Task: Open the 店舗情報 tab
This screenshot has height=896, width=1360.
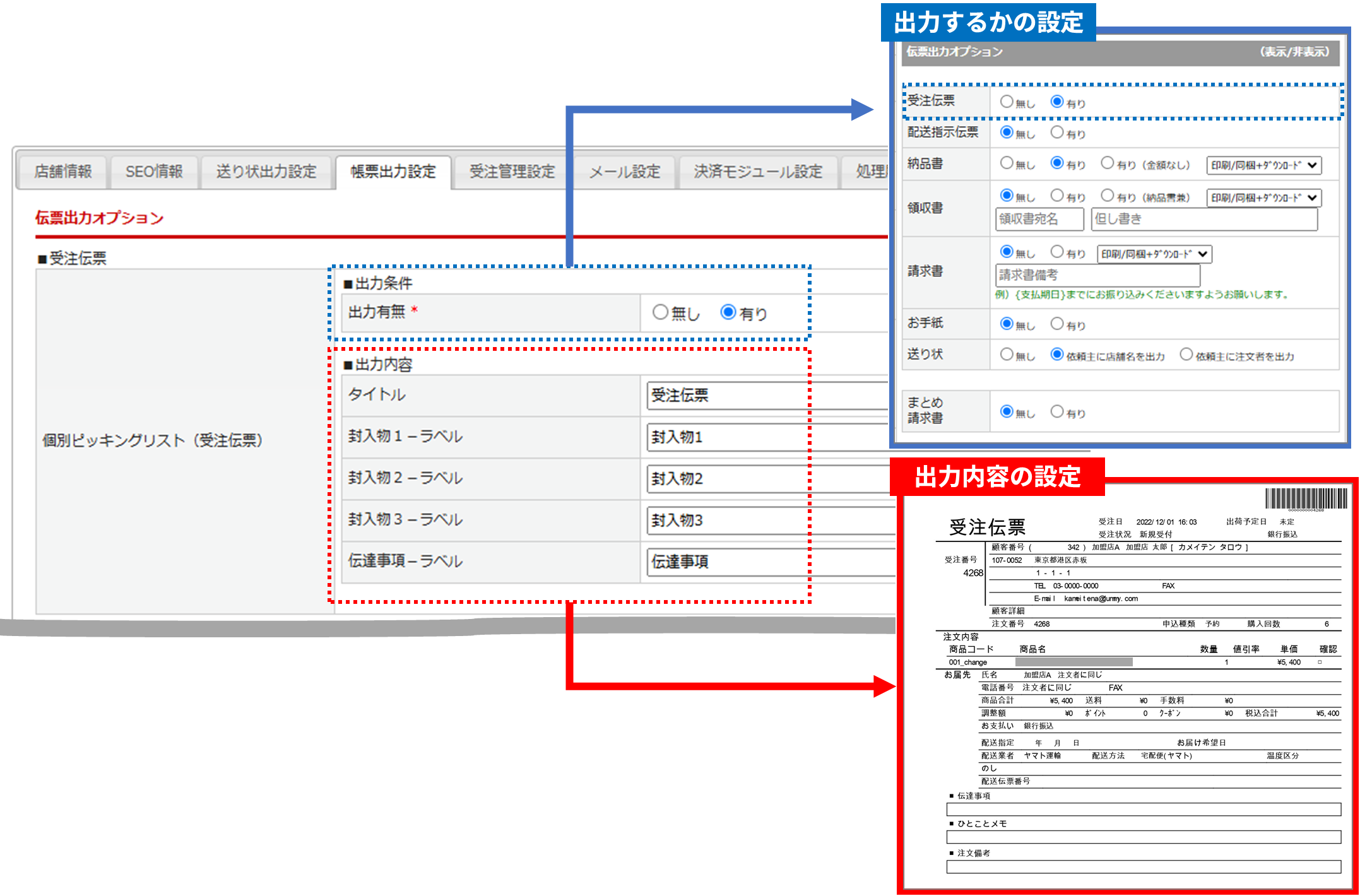Action: [x=62, y=172]
